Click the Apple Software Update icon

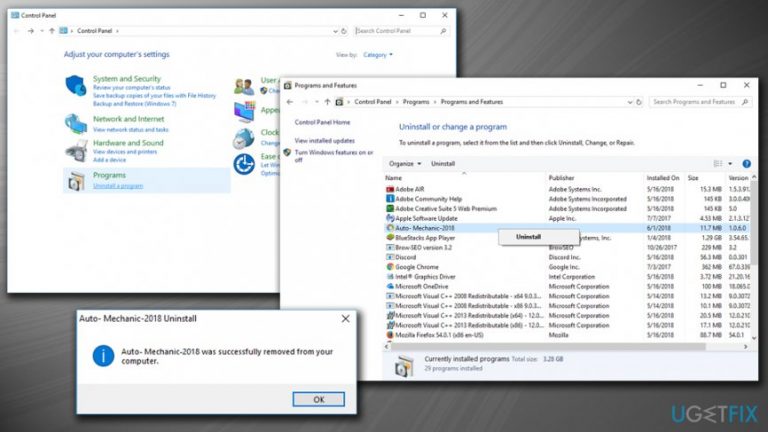[390, 218]
